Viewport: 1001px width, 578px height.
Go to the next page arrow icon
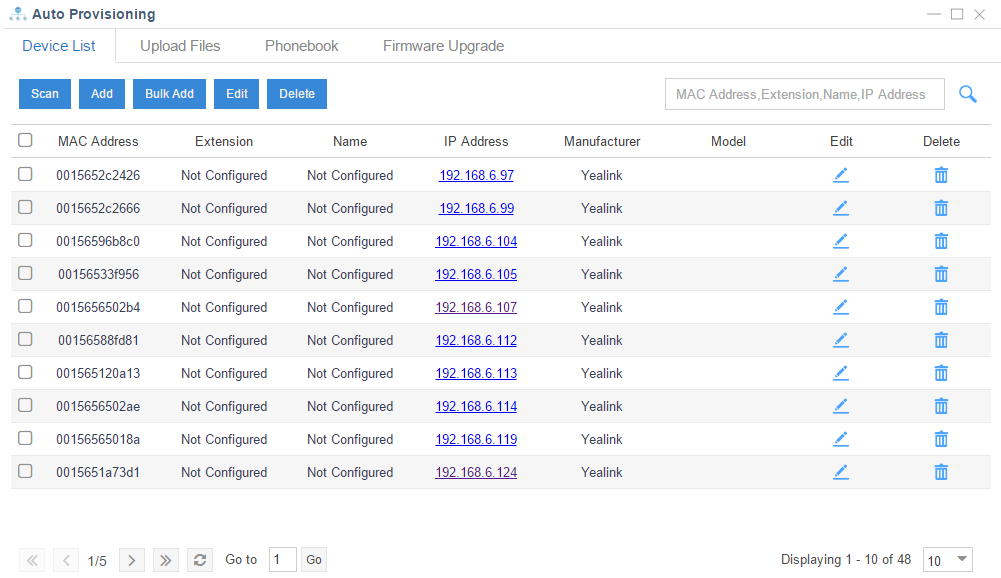131,560
